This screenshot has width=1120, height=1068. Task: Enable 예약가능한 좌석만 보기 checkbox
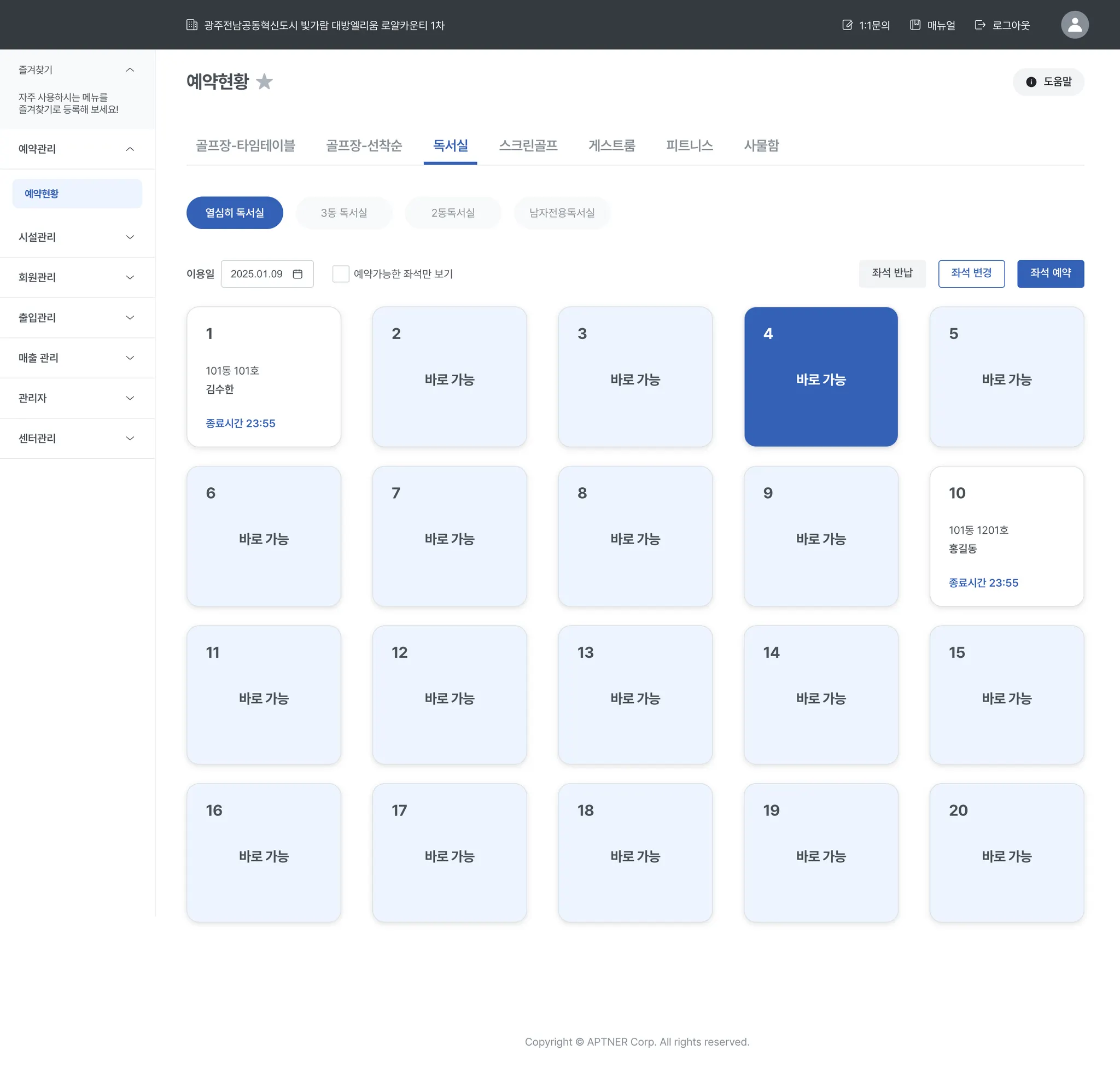click(x=341, y=274)
